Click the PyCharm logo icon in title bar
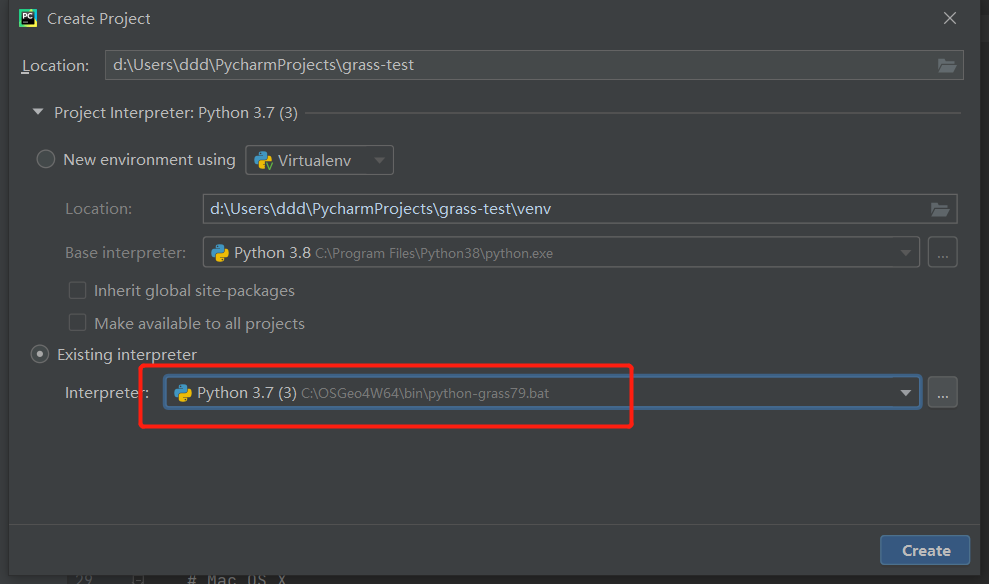 (x=28, y=18)
